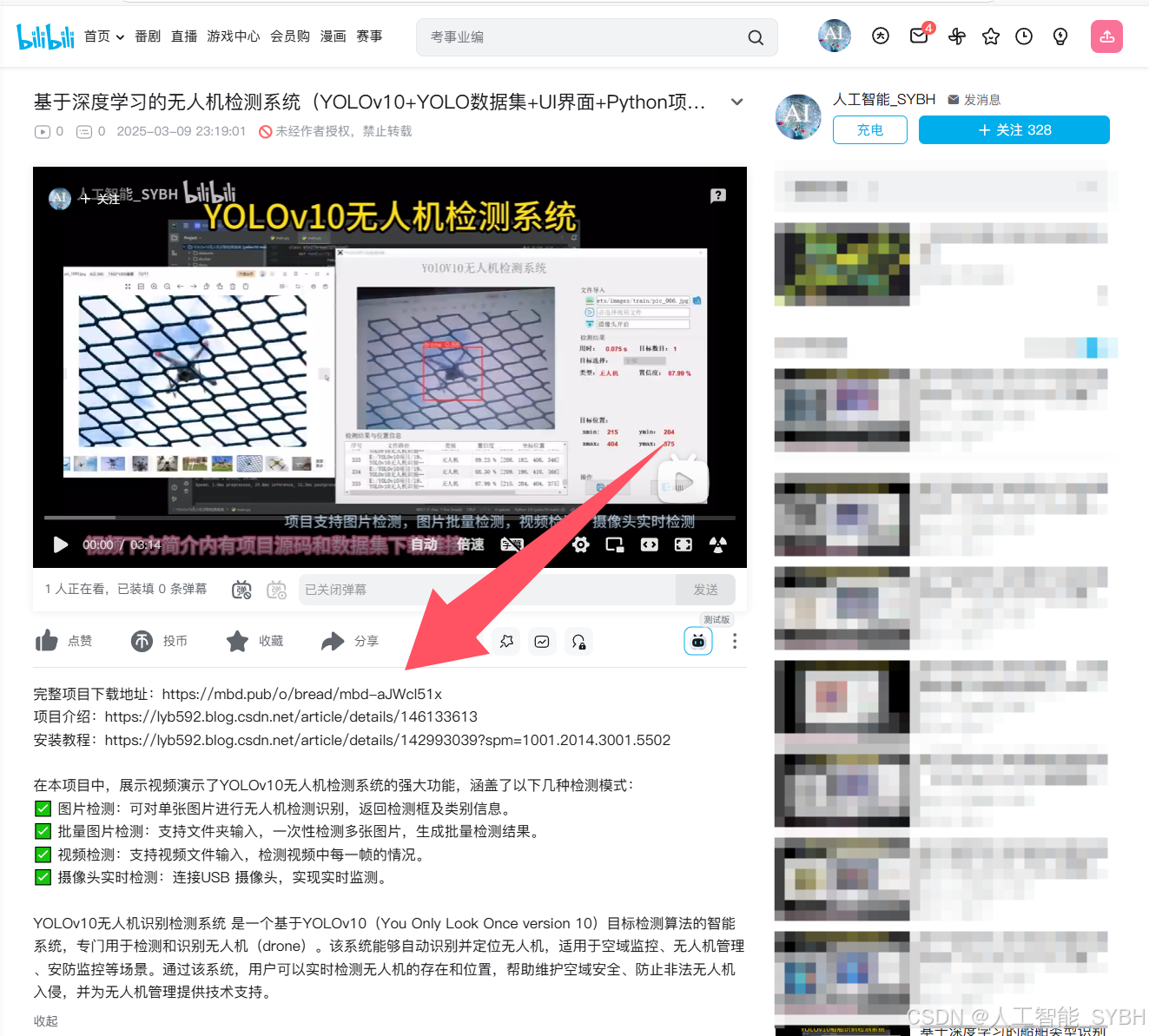
Task: Click the 图片检测 checkmark bullet
Action: point(43,808)
